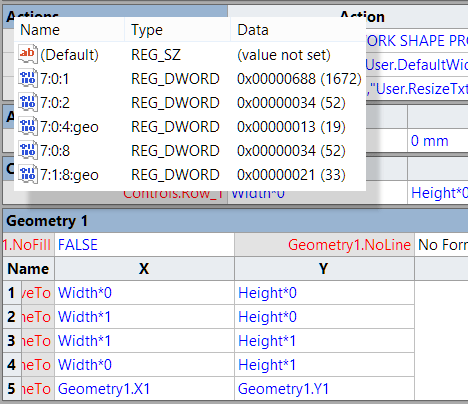Select row 2 Y cell Height*0
This screenshot has height=404, width=468.
(324, 317)
